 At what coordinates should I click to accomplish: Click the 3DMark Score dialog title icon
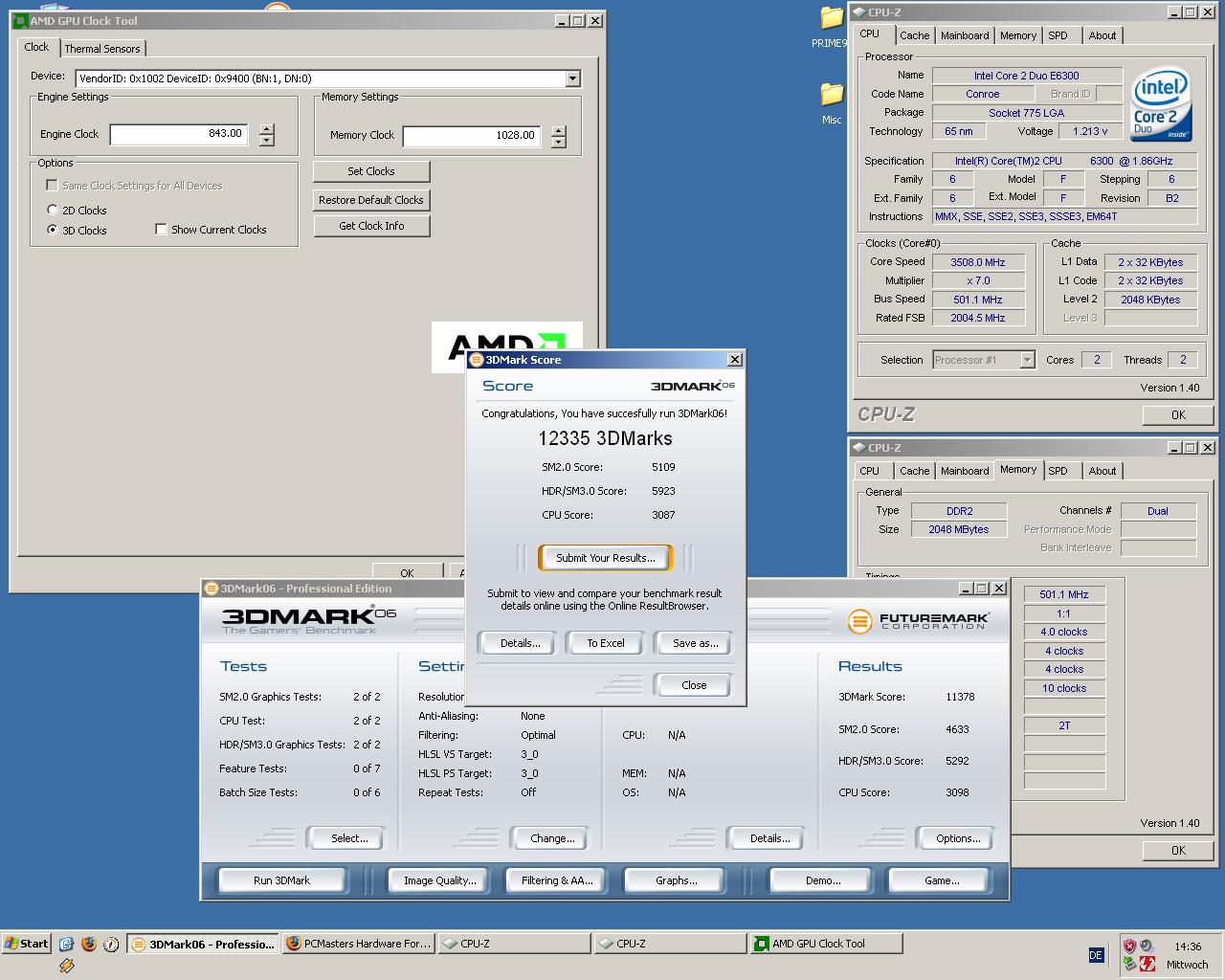click(476, 360)
